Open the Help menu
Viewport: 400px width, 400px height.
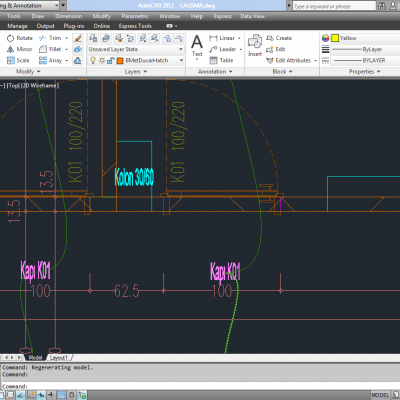(197, 16)
